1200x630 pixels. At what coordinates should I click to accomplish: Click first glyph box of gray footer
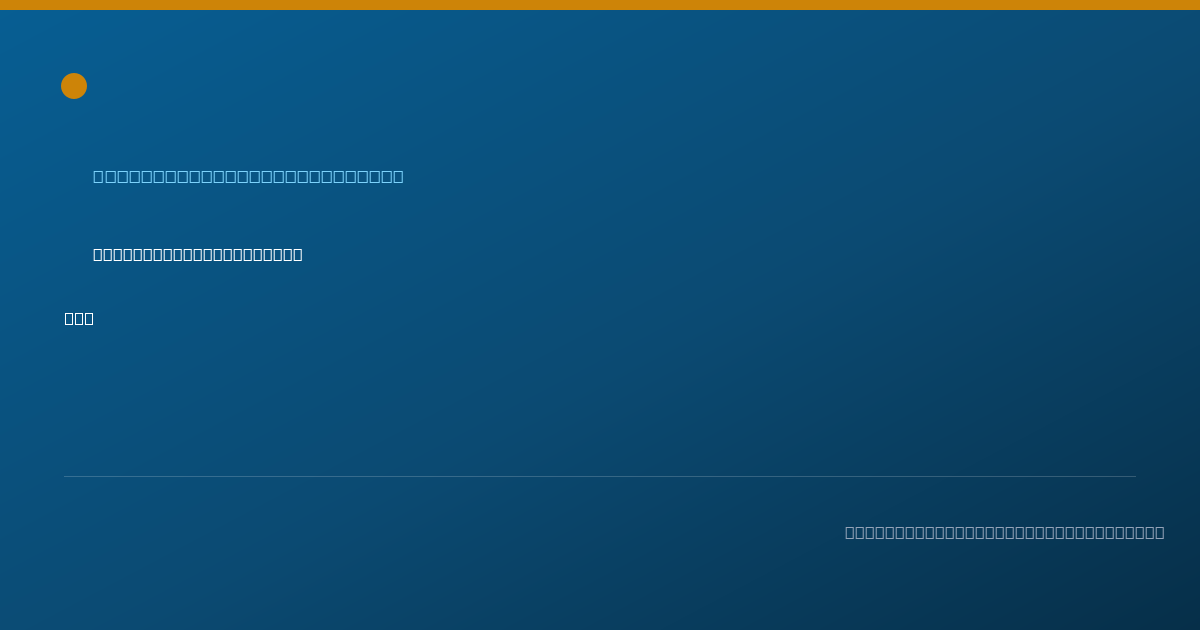(850, 532)
